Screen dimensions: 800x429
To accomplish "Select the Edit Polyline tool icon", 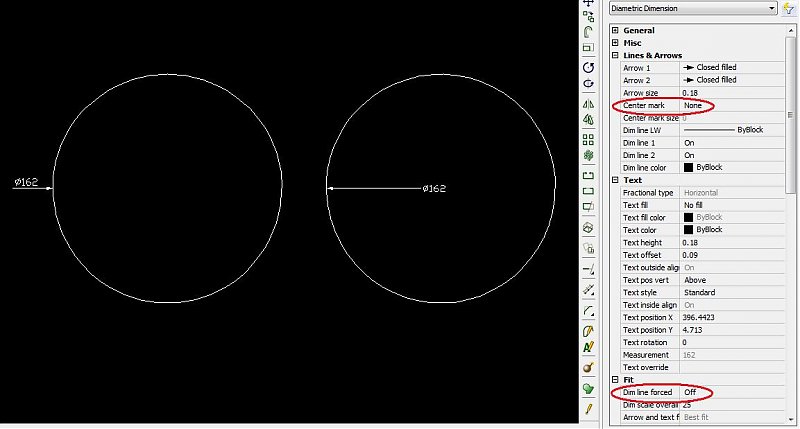I will [588, 331].
